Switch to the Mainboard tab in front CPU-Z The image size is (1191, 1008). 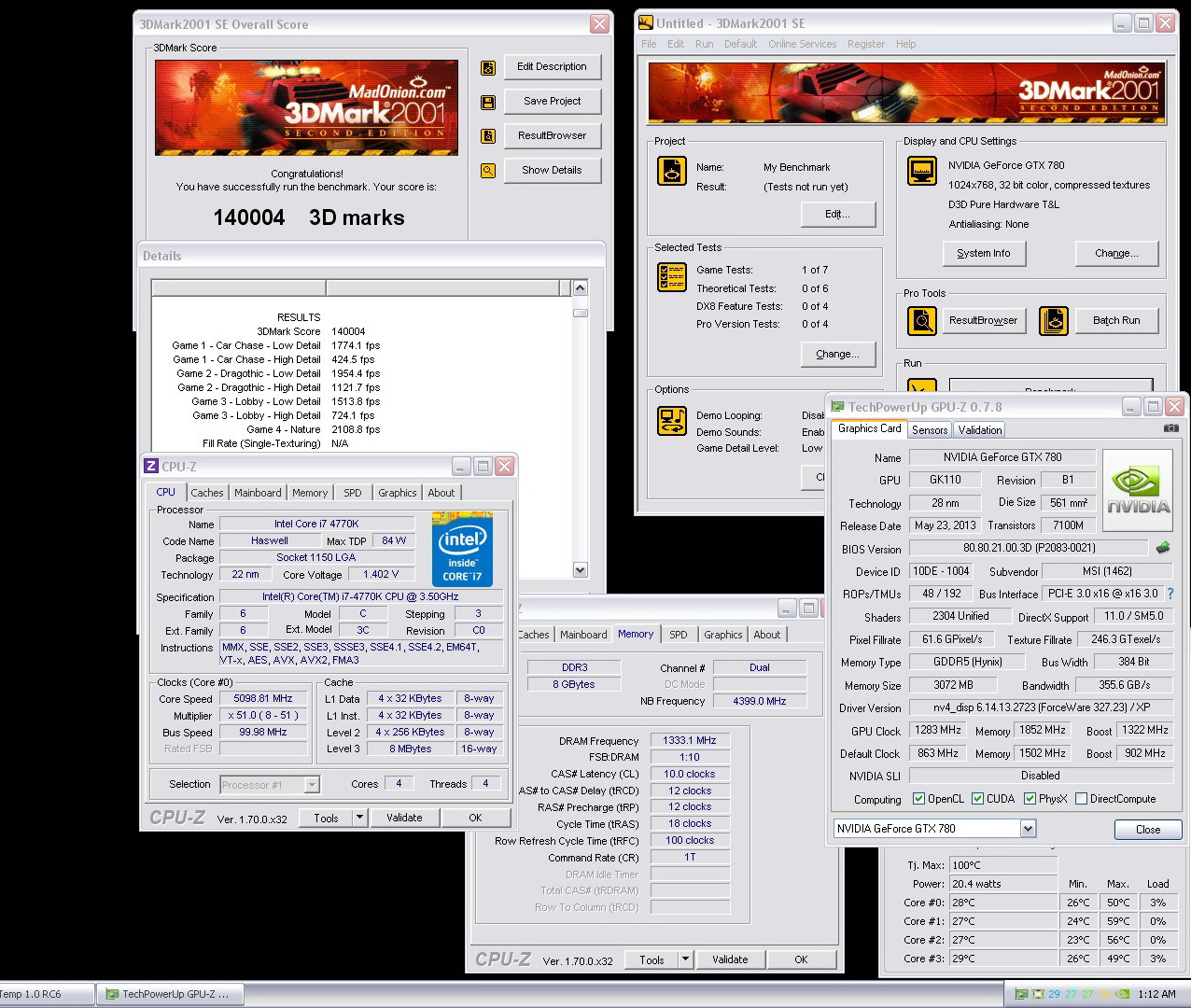click(x=258, y=493)
